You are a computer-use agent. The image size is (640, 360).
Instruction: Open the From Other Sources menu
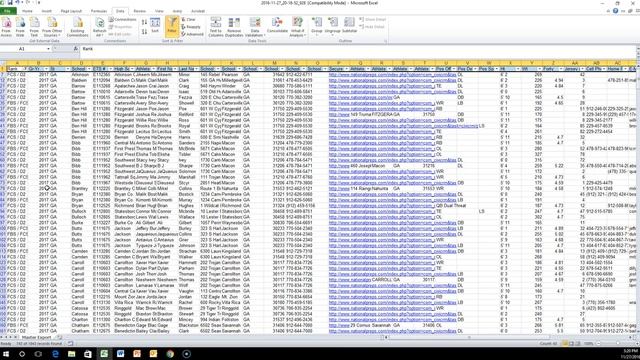click(52, 27)
